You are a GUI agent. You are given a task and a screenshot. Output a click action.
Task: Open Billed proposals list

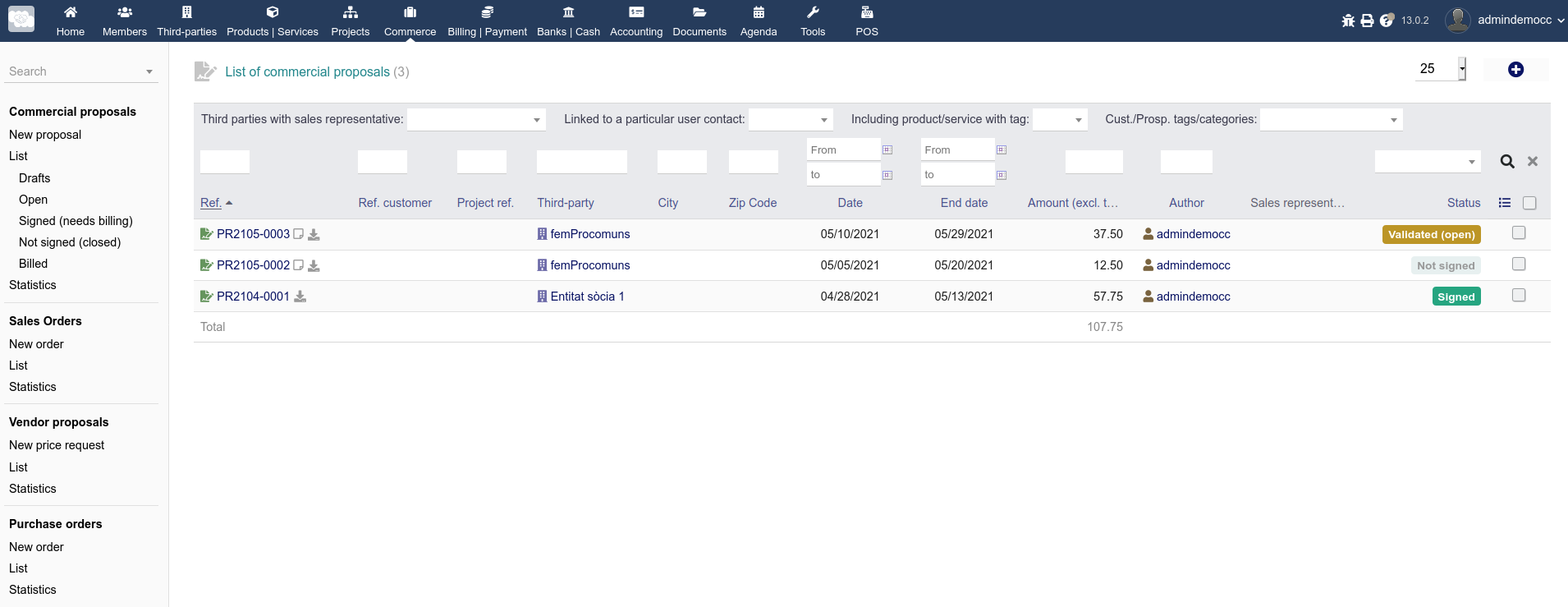pos(33,264)
